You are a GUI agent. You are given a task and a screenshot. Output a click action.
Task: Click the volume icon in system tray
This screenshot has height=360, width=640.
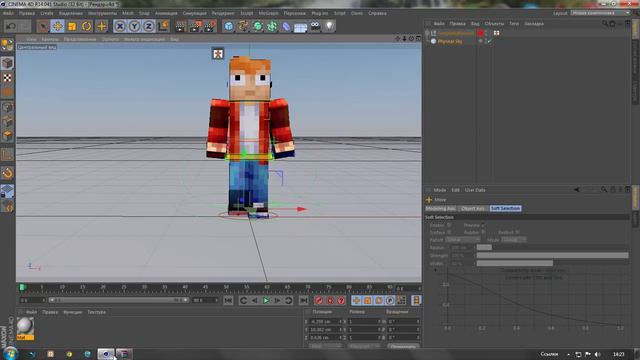(598, 354)
